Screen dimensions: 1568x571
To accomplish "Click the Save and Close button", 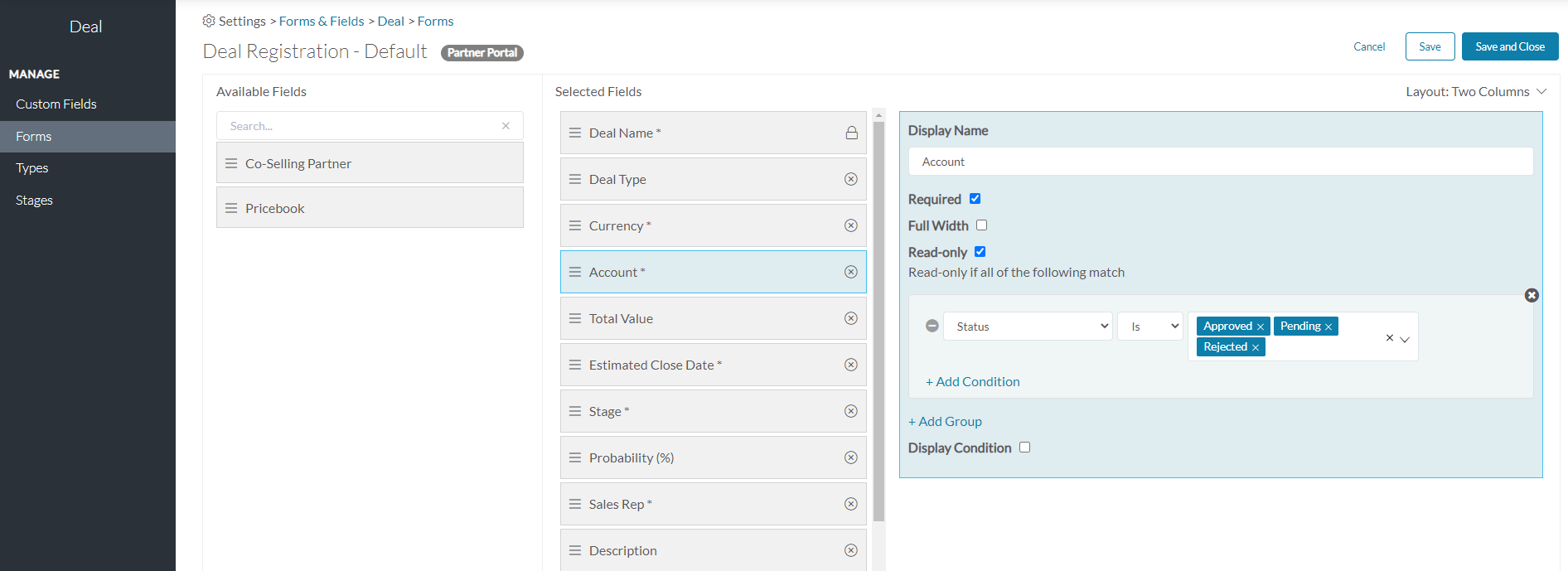I will tap(1509, 46).
